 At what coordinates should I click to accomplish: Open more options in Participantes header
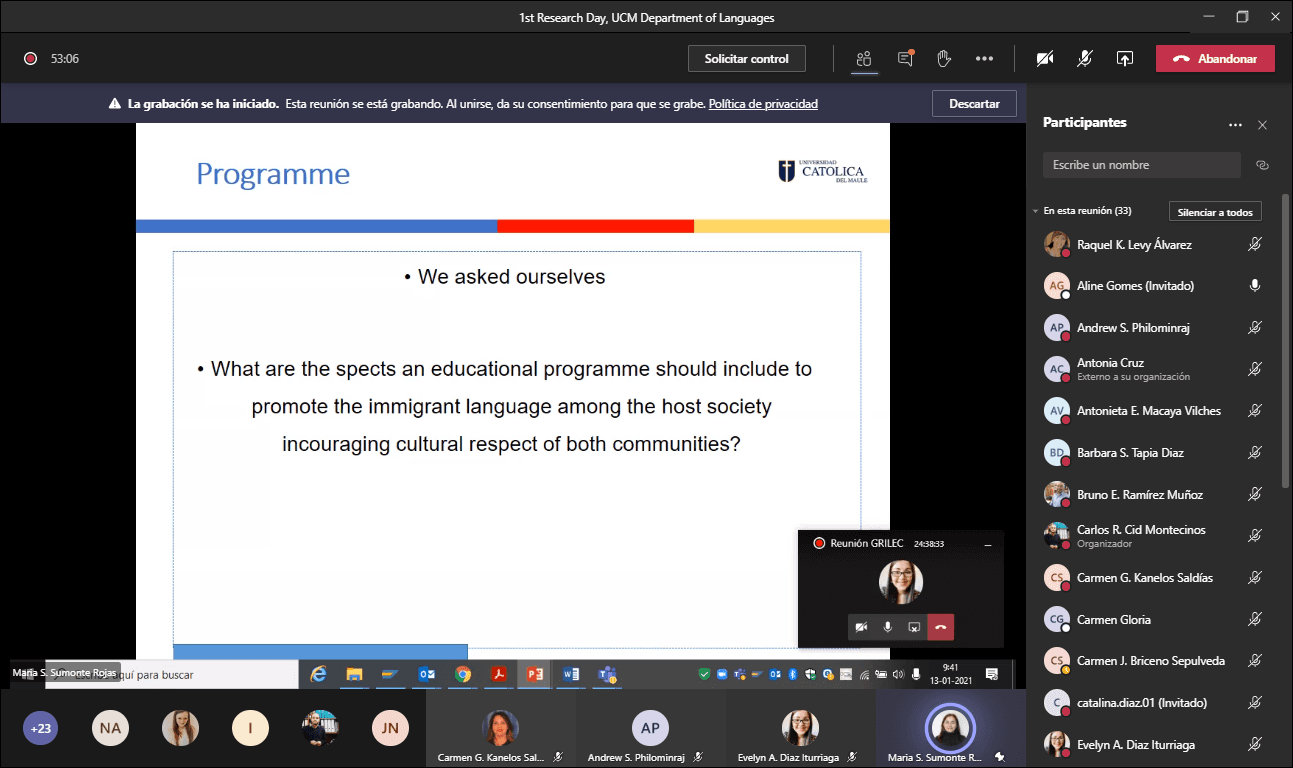pos(1235,124)
